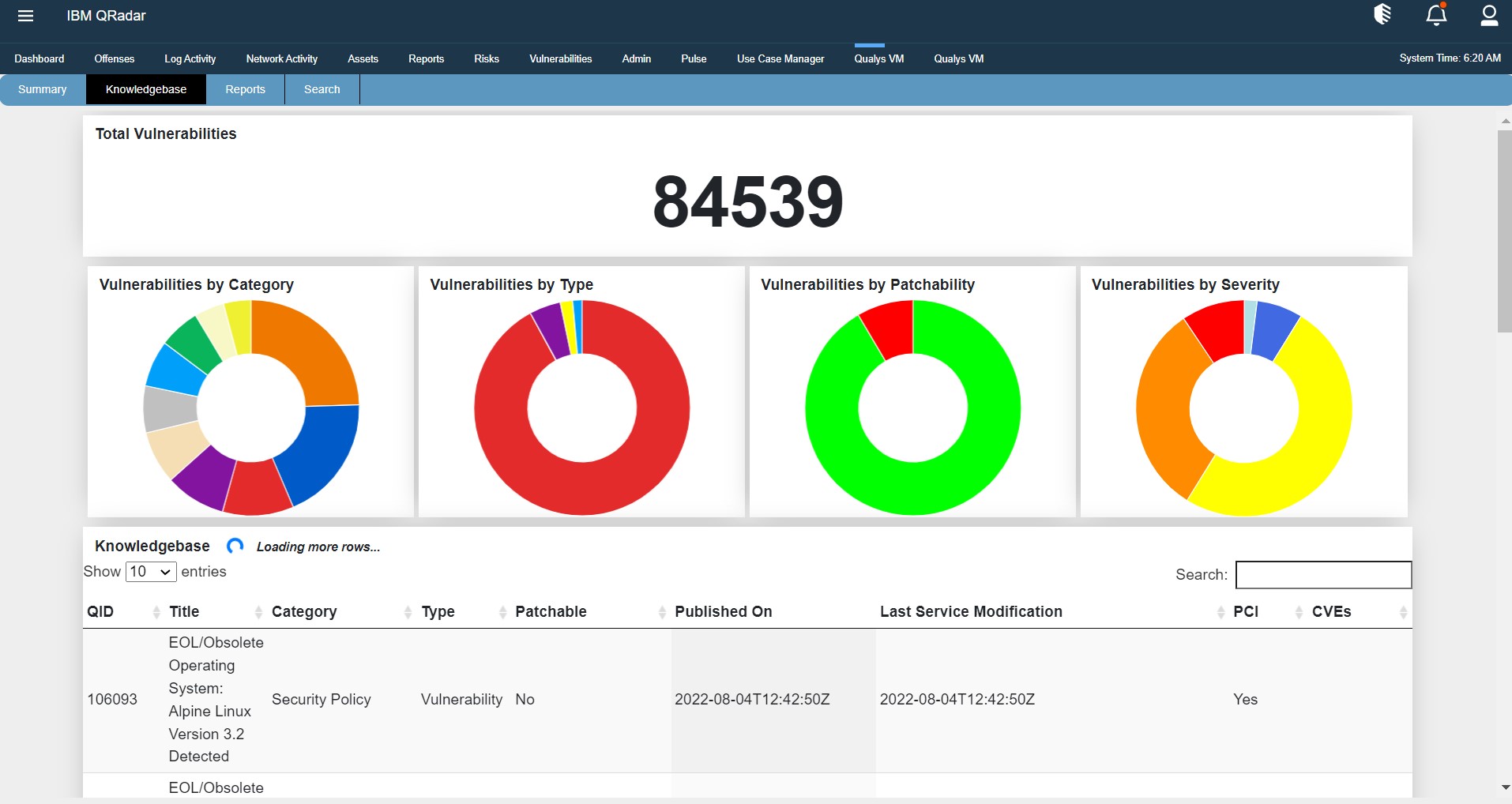Image resolution: width=1512 pixels, height=804 pixels.
Task: Open the Show entries dropdown
Action: (x=150, y=571)
